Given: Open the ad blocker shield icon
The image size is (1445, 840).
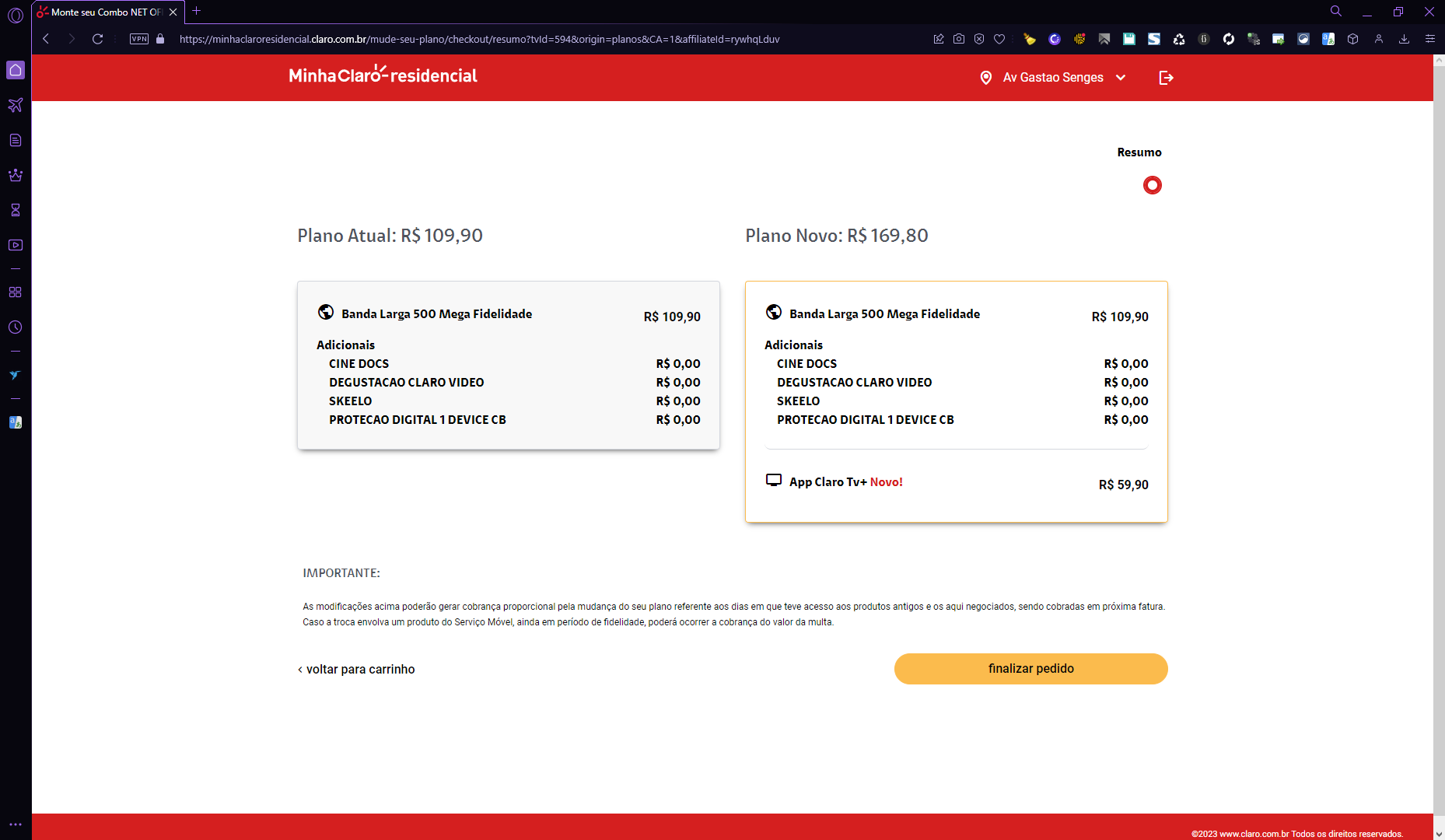Looking at the screenshot, I should point(979,39).
